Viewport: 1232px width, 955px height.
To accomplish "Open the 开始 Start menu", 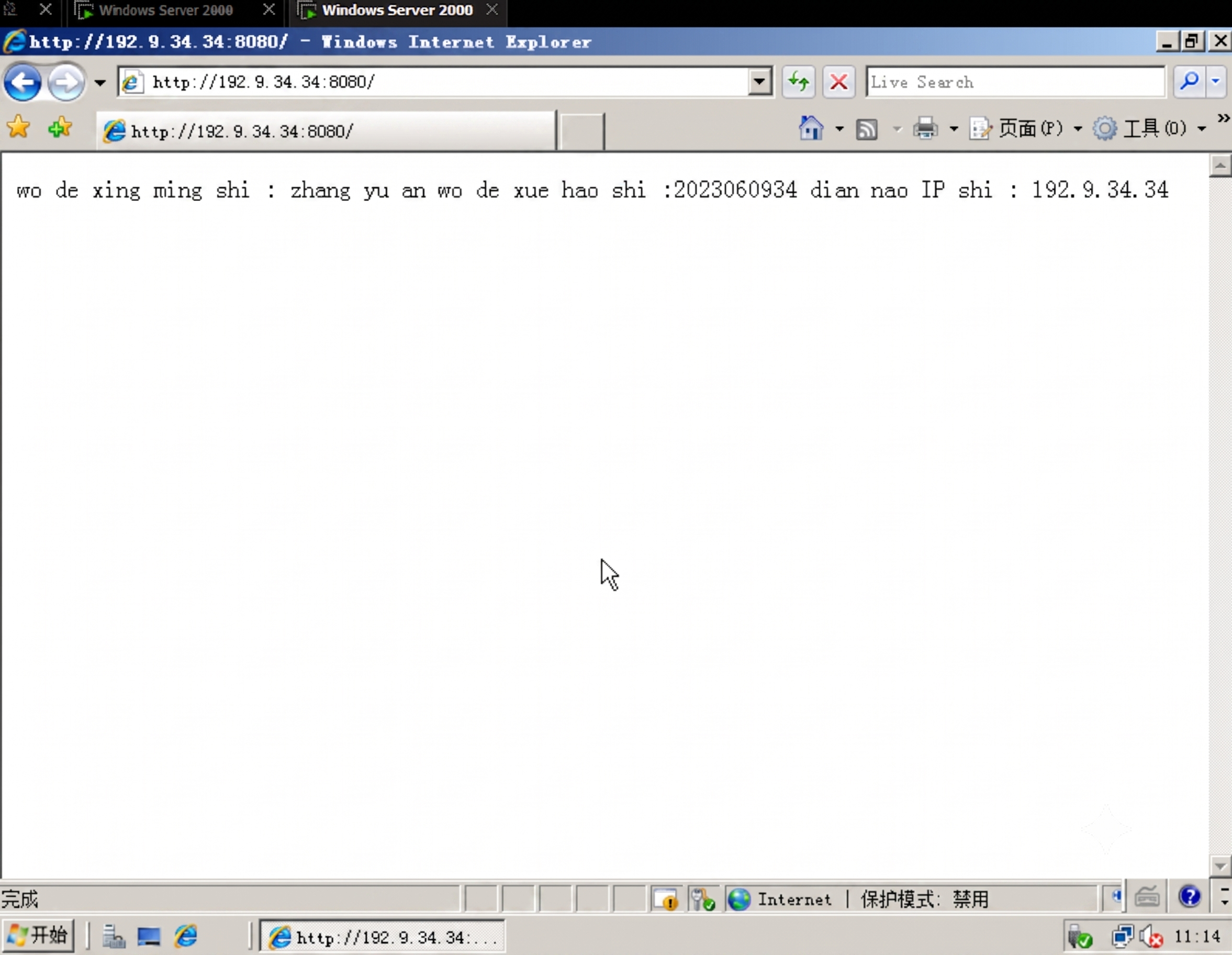I will [x=38, y=936].
